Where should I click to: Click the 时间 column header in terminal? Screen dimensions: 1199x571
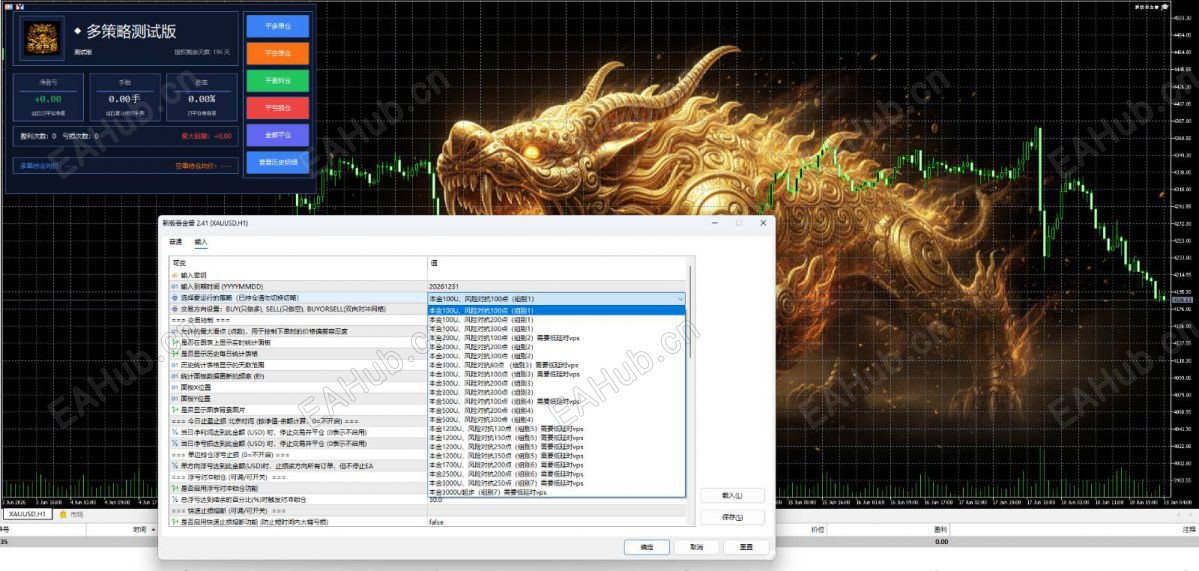(x=139, y=529)
